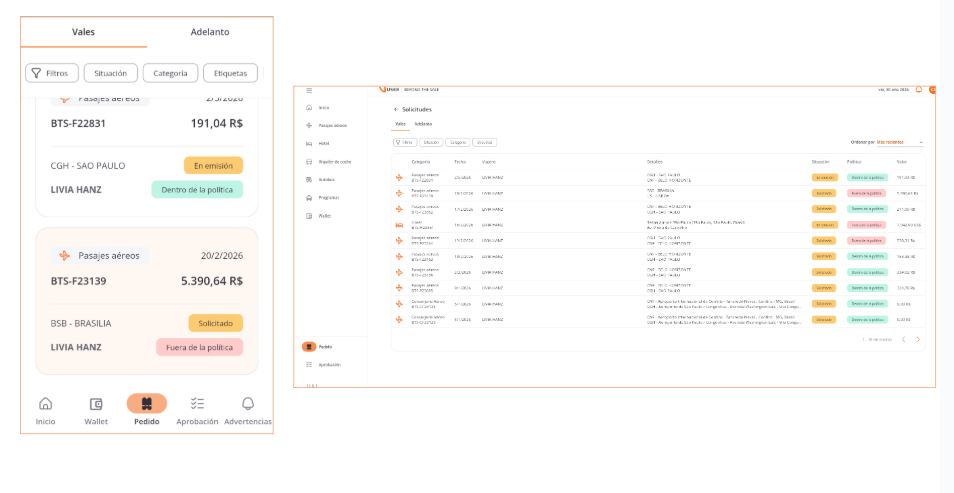Open the Etiquetas filter in mobile view
The height and width of the screenshot is (493, 954).
230,73
